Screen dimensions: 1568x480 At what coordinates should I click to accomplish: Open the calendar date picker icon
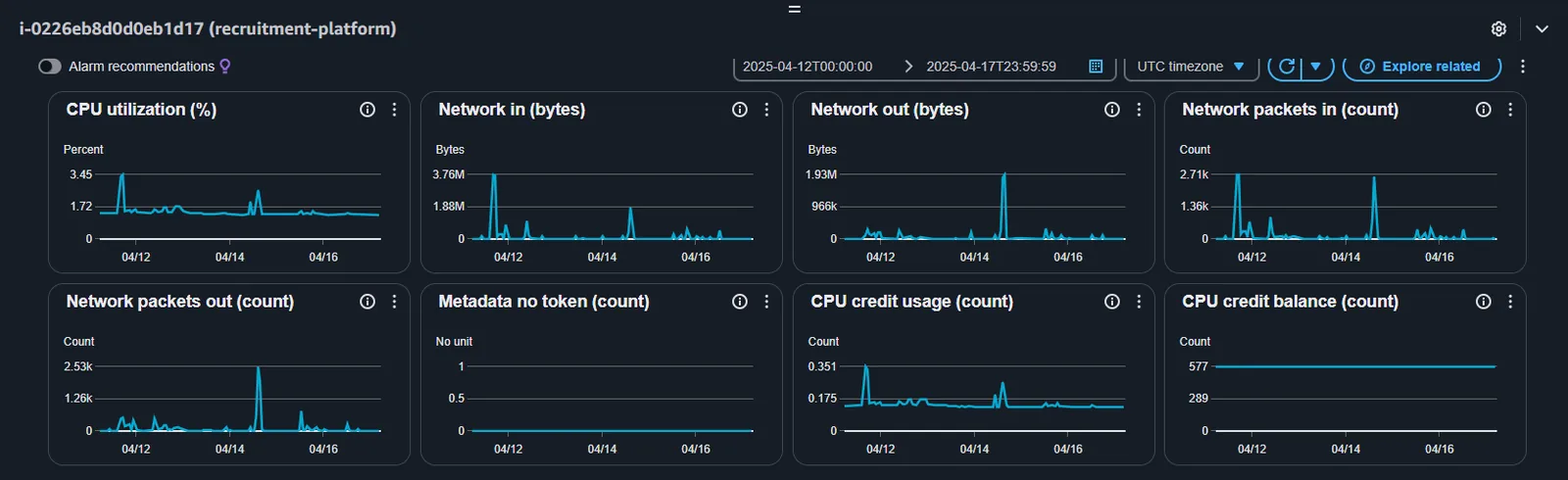tap(1096, 67)
